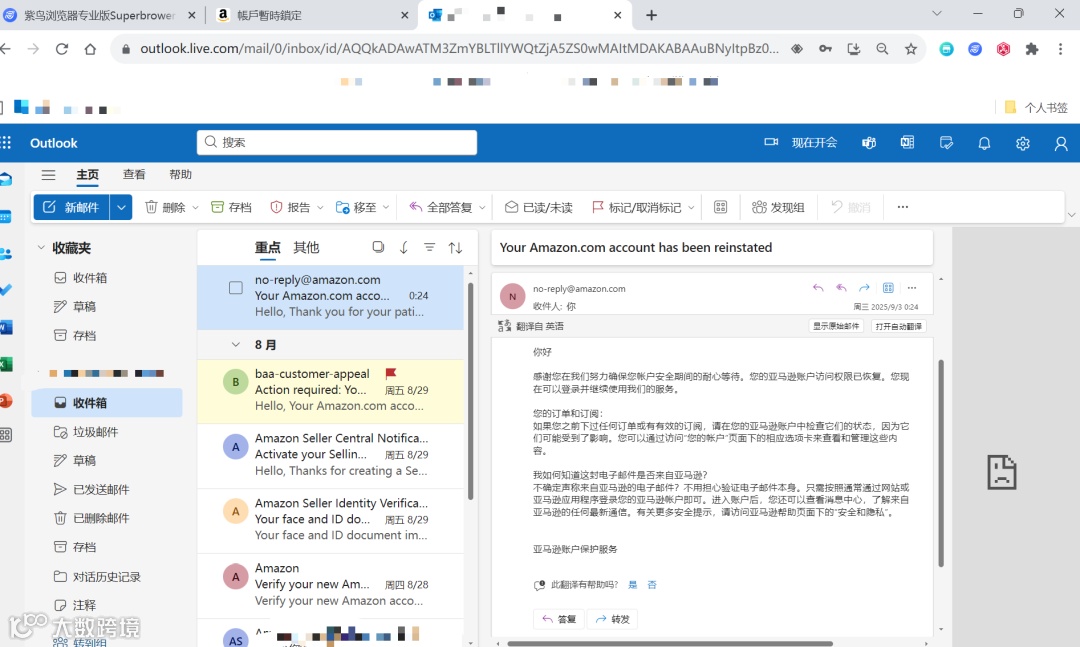This screenshot has width=1080, height=647.
Task: Click the message list vertical scrollbar
Action: 470,391
